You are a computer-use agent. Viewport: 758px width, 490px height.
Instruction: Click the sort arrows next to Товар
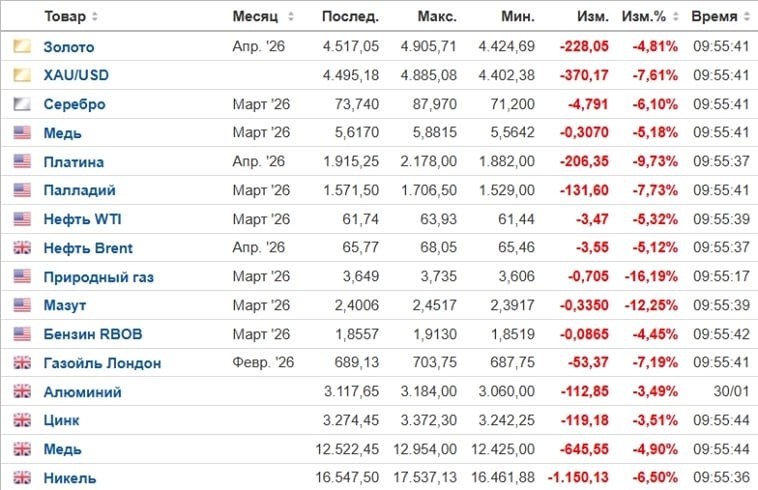pyautogui.click(x=95, y=17)
